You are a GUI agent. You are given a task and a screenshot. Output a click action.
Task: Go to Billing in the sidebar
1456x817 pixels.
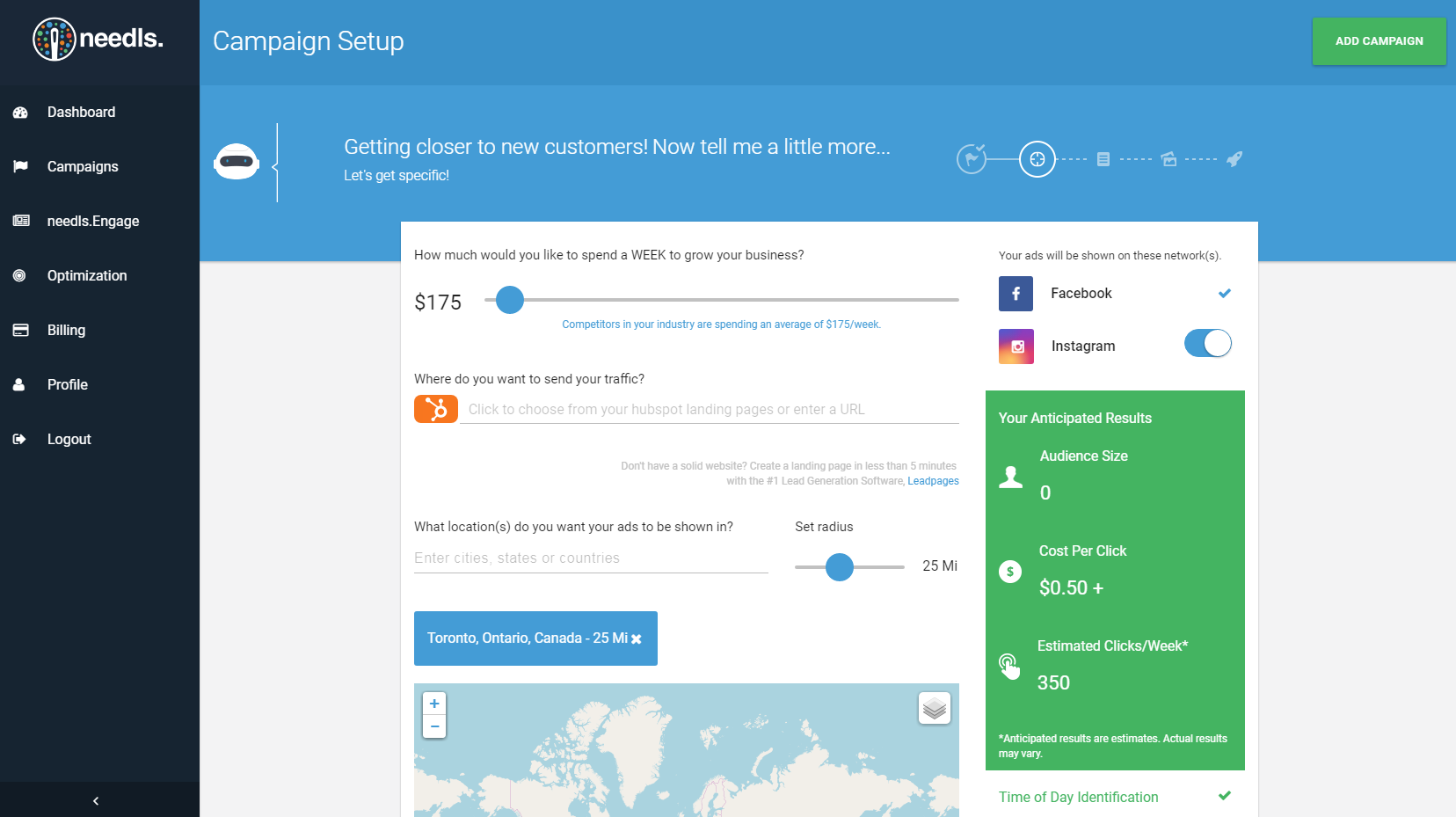pyautogui.click(x=66, y=331)
